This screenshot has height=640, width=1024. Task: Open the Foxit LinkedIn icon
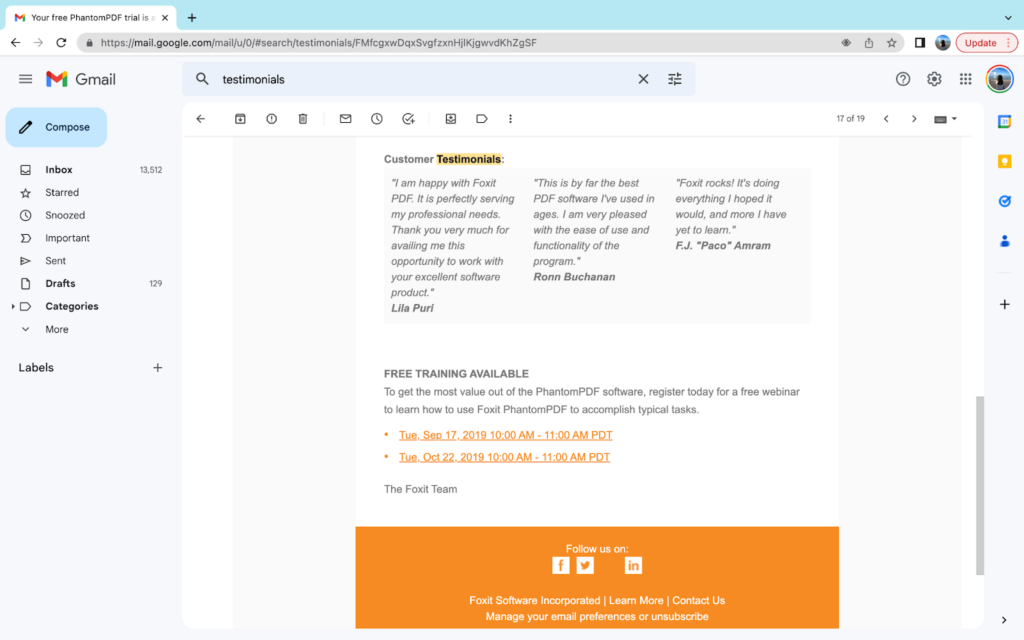point(633,566)
